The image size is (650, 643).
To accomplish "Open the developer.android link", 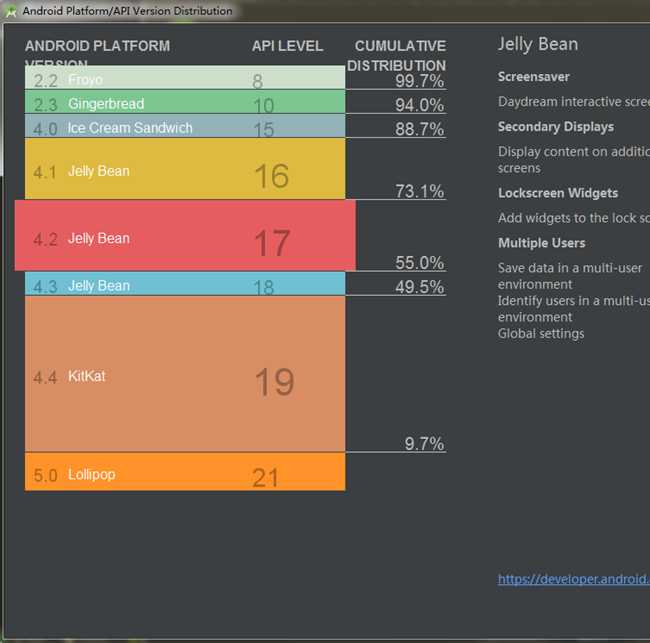I will pyautogui.click(x=574, y=579).
